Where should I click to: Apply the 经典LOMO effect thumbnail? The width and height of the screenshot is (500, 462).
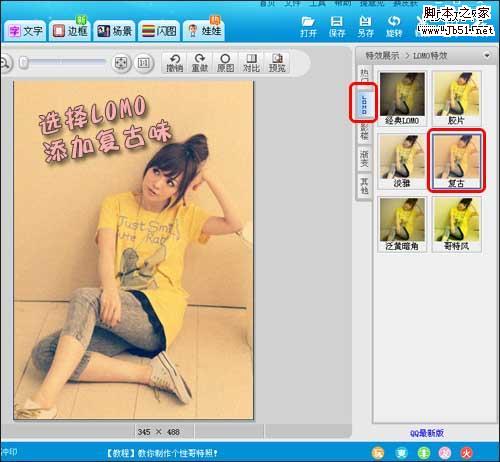click(x=402, y=99)
